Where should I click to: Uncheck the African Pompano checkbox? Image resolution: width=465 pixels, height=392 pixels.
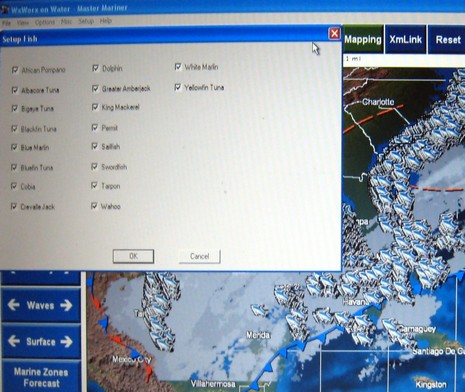(15, 70)
